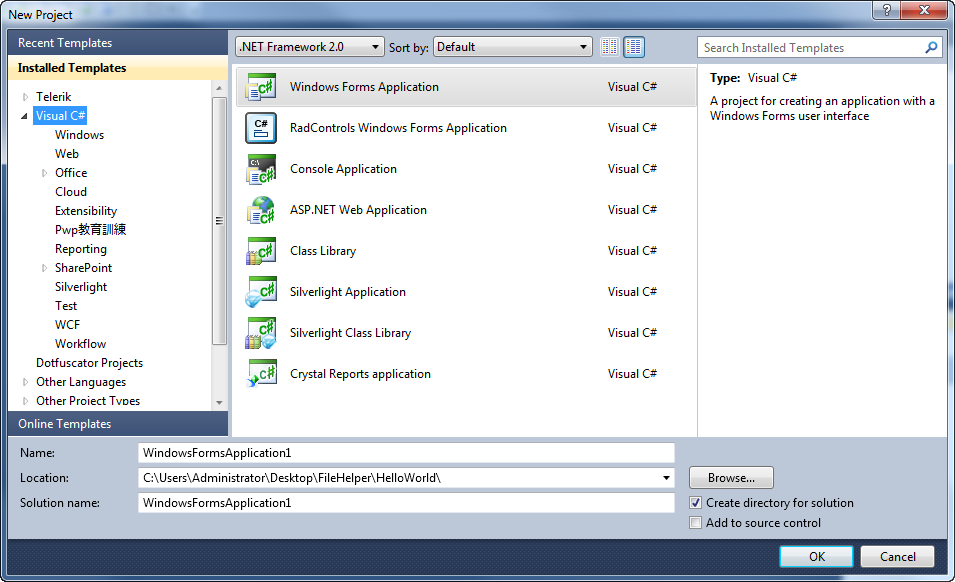955x582 pixels.
Task: Click the Solution name input field
Action: pyautogui.click(x=406, y=503)
